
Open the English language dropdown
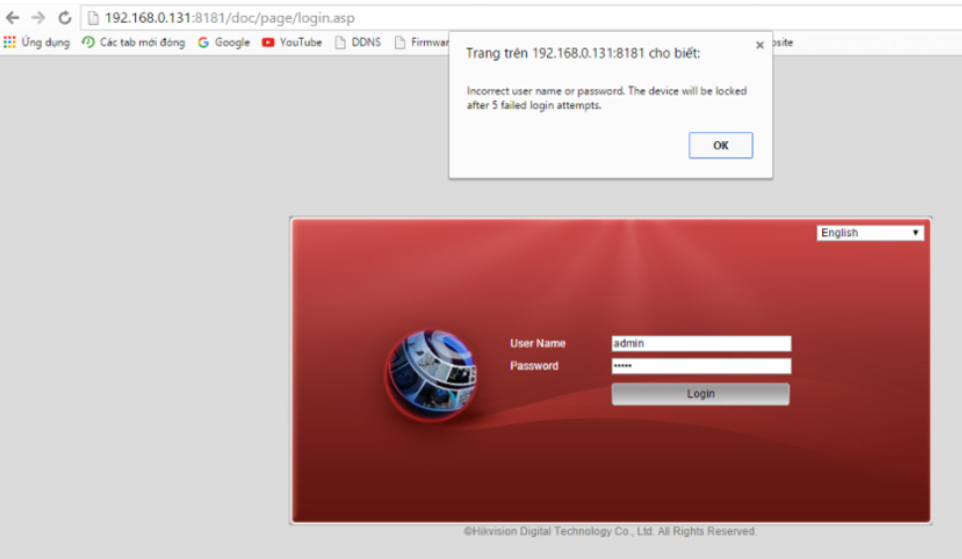click(870, 233)
